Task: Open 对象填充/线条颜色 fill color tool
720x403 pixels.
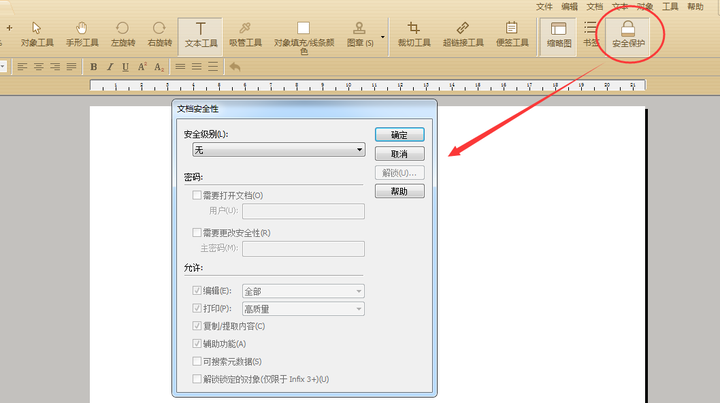Action: 304,38
